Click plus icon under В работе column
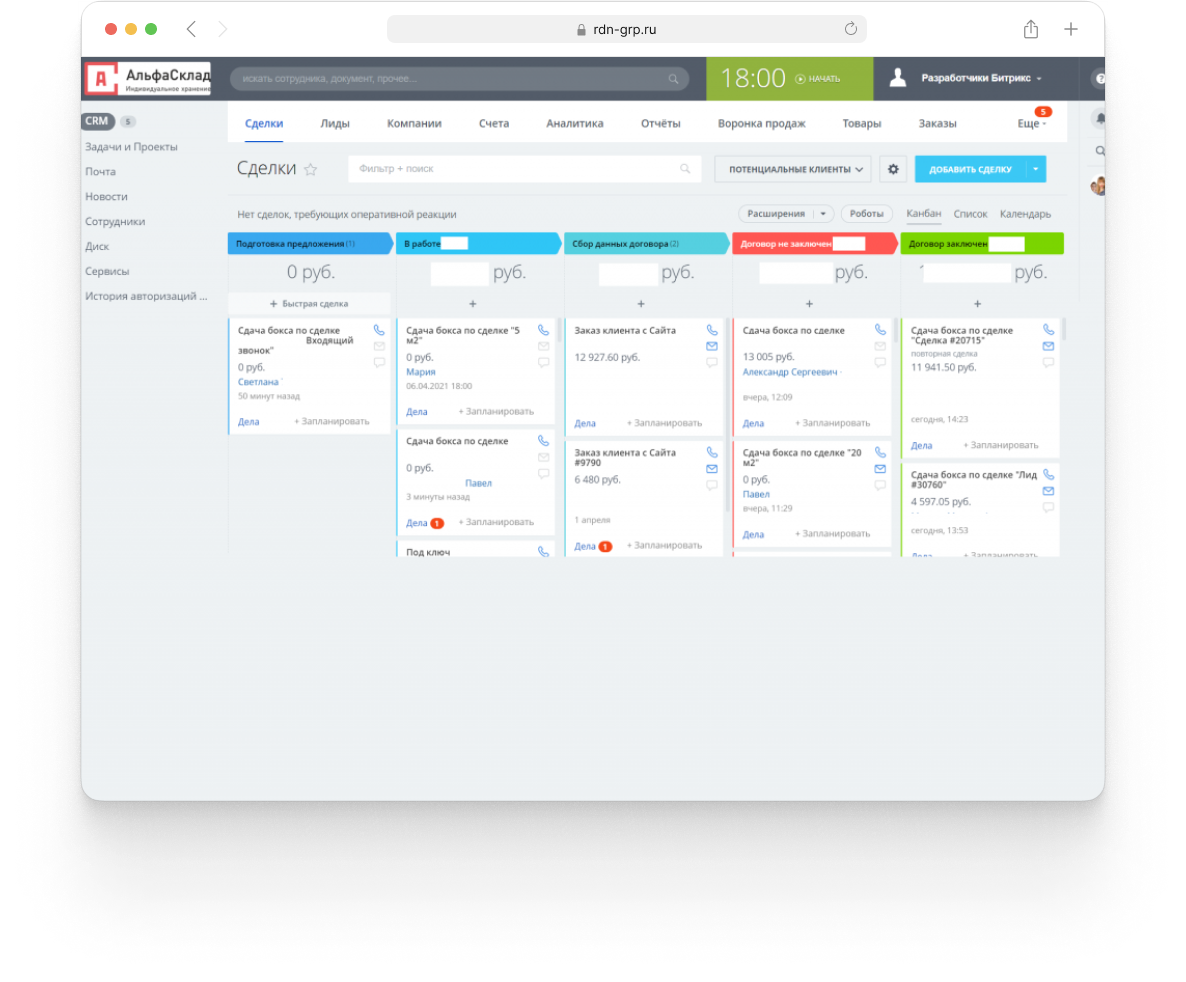Viewport: 1186px width, 982px height. click(473, 304)
